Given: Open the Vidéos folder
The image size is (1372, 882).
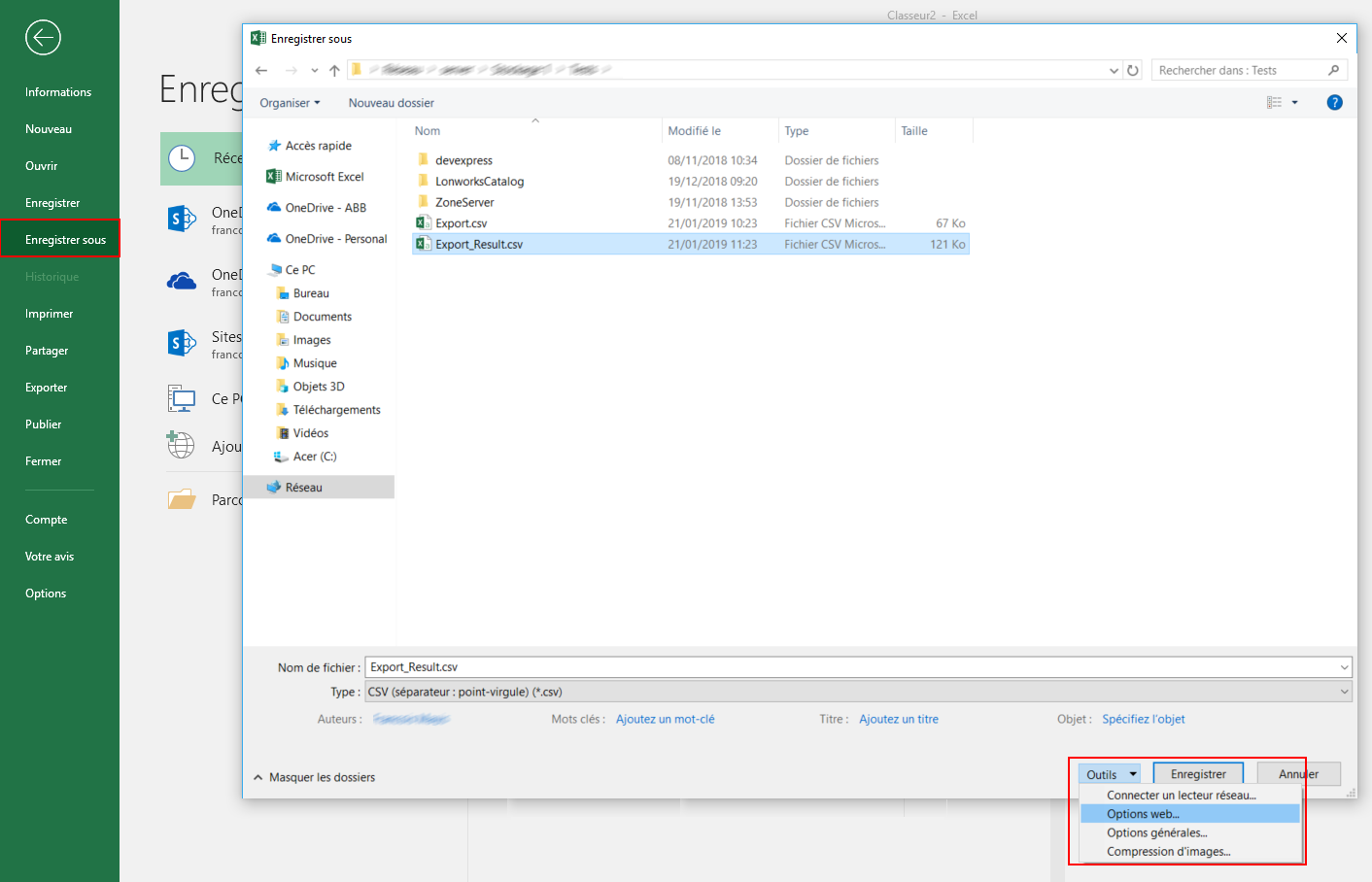Looking at the screenshot, I should tap(311, 433).
